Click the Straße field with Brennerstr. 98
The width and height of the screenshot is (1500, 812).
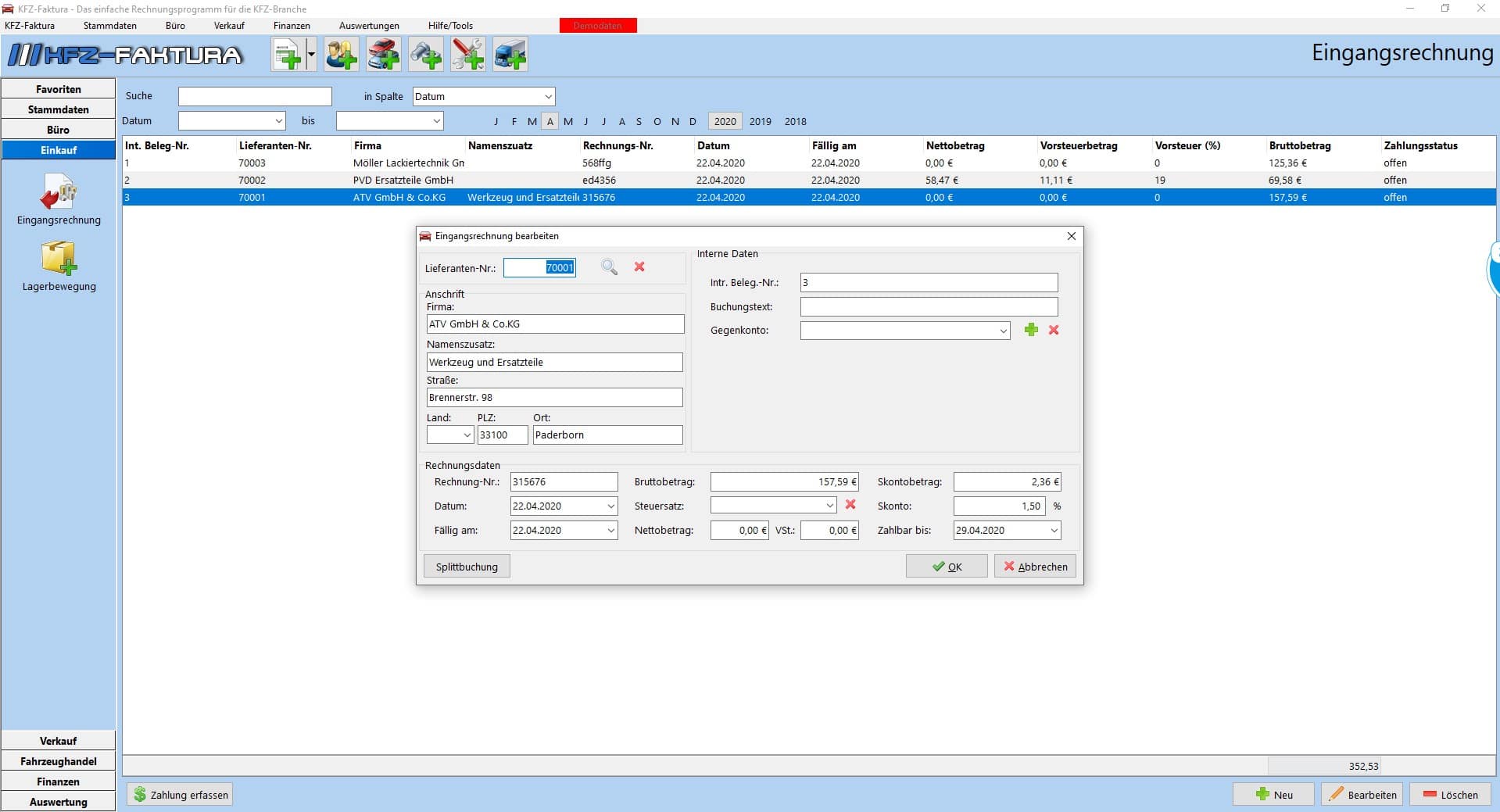[554, 397]
